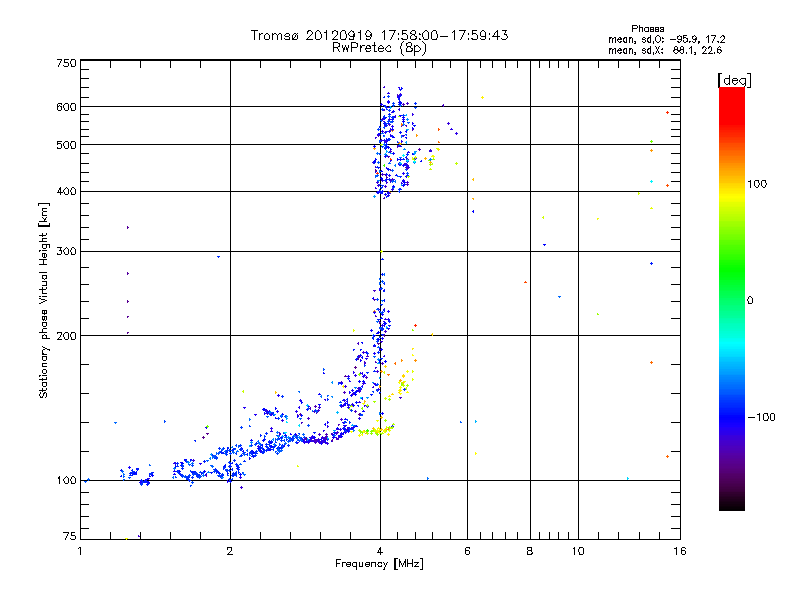Screen dimensions: 800x600
Task: Click the y-axis tick label '500'
Action: (x=66, y=145)
